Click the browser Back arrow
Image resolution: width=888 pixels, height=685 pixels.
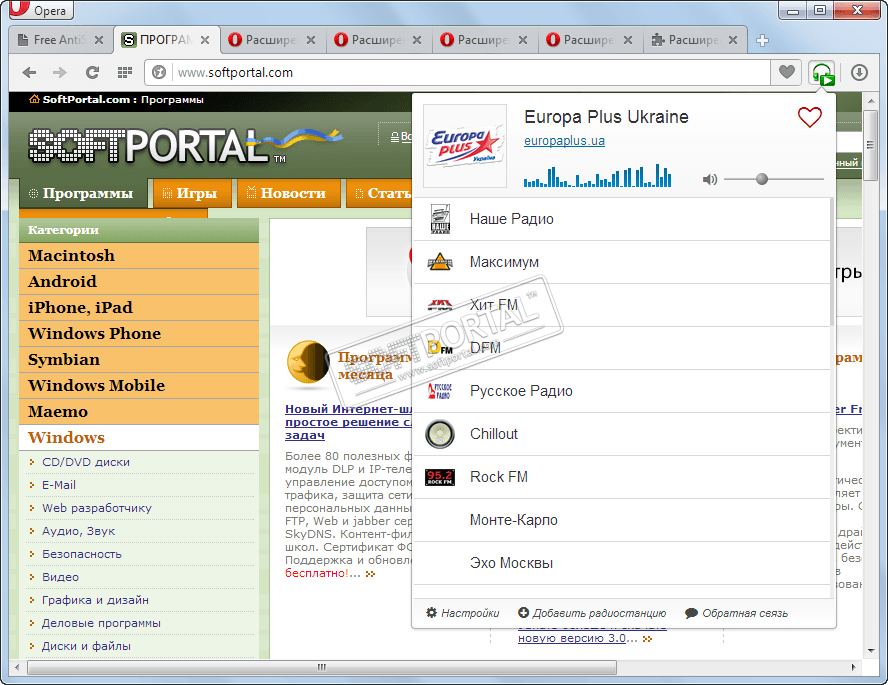[x=29, y=72]
